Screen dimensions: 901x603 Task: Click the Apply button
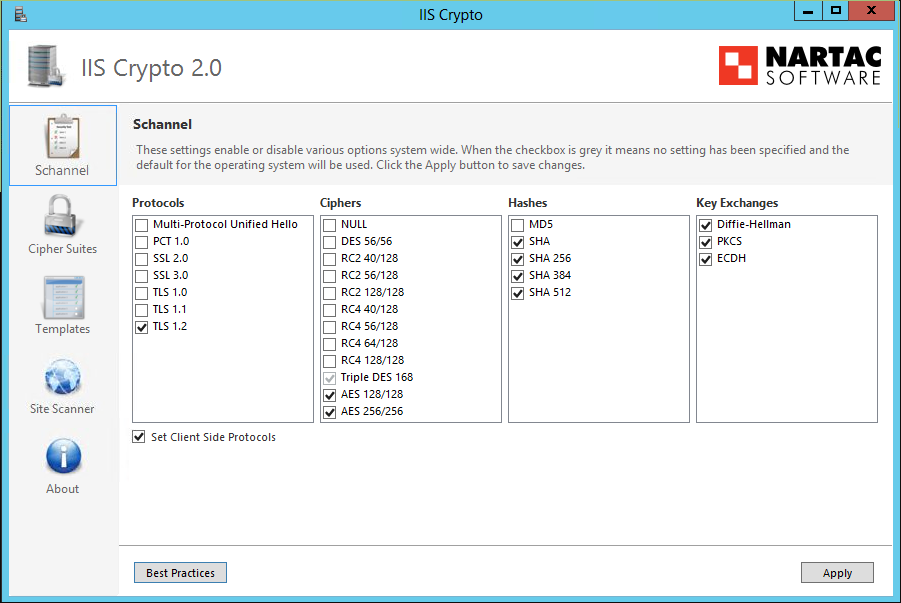[x=837, y=573]
